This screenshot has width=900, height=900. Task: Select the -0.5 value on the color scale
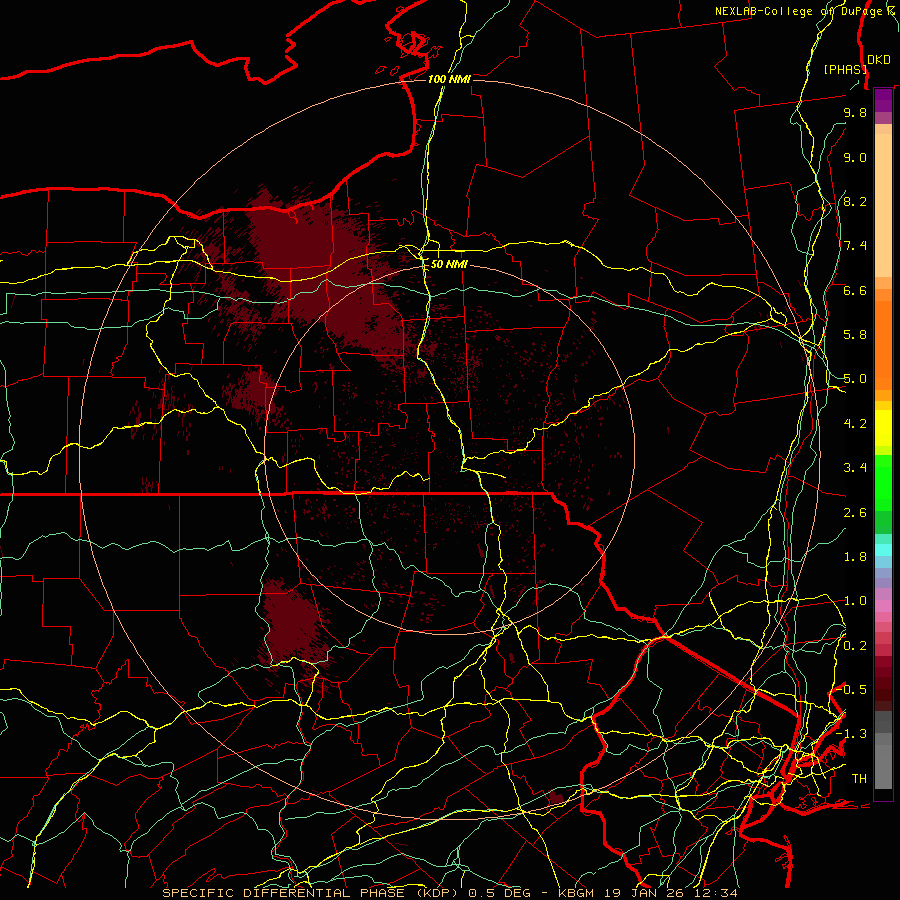coord(852,690)
